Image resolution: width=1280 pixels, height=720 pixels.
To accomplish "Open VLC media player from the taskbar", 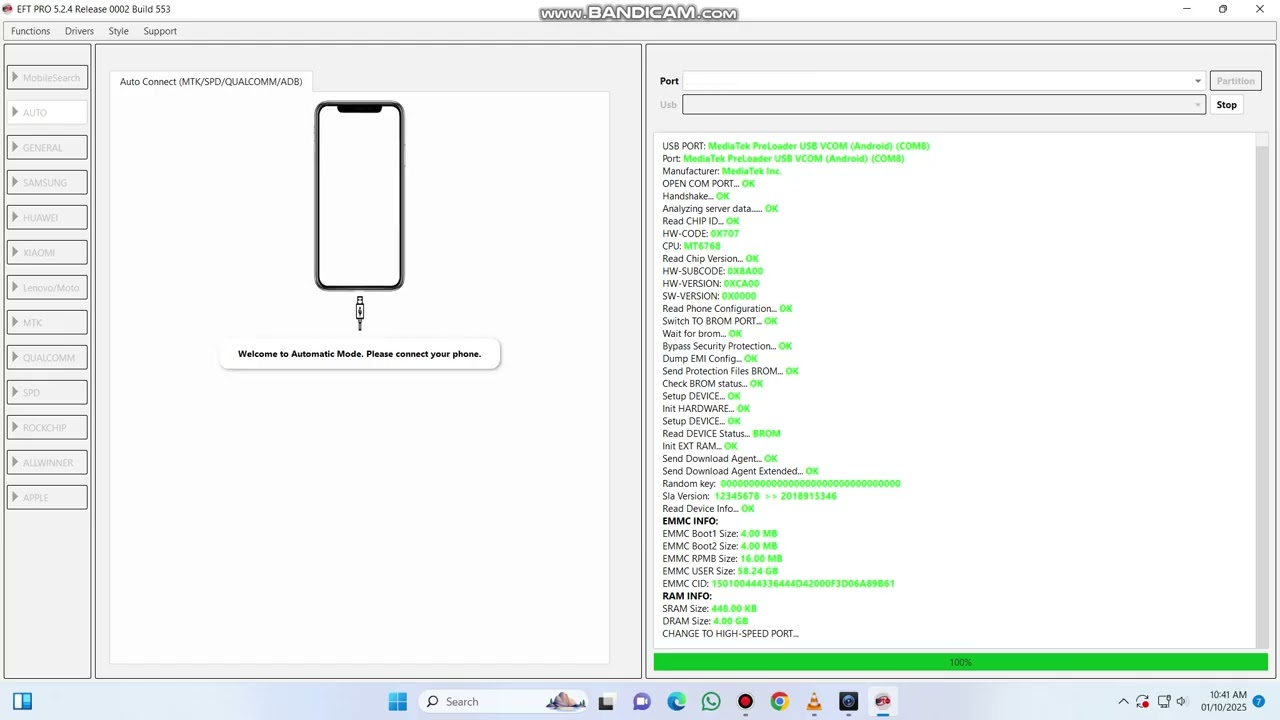I will 814,702.
